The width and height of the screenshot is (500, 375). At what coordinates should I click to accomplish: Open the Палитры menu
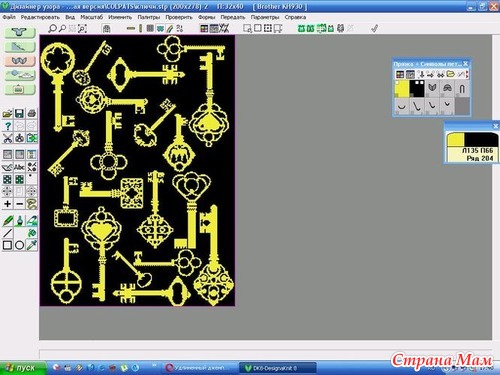click(x=149, y=17)
